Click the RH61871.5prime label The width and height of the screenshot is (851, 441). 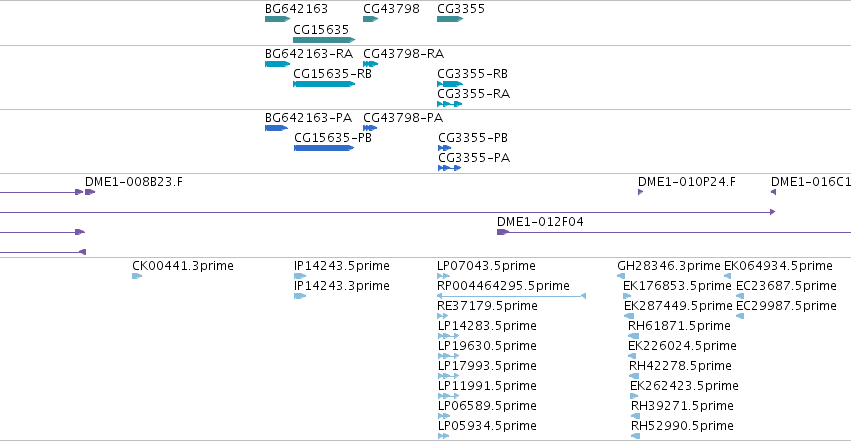point(679,326)
